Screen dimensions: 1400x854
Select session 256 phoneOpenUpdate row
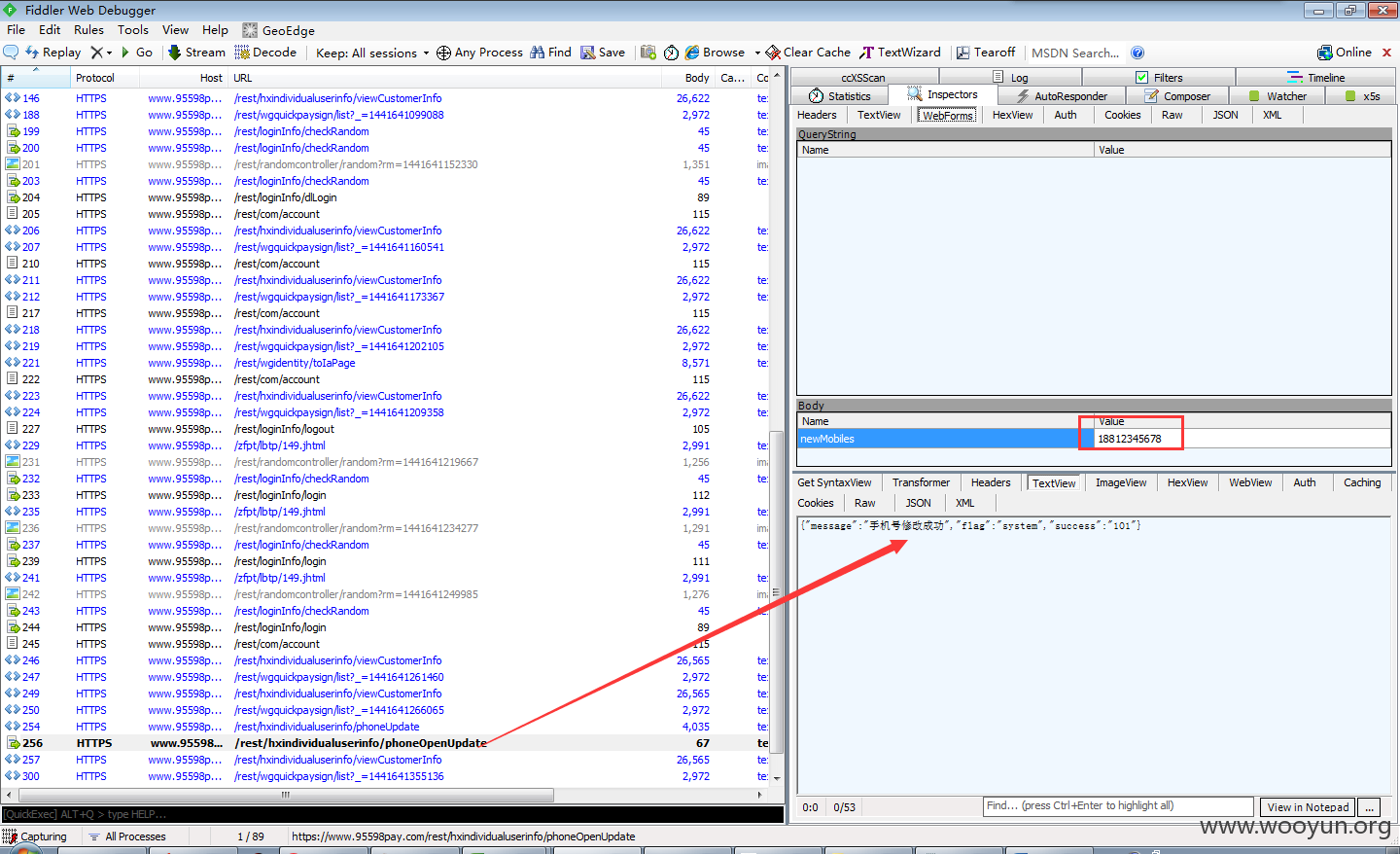pos(386,743)
